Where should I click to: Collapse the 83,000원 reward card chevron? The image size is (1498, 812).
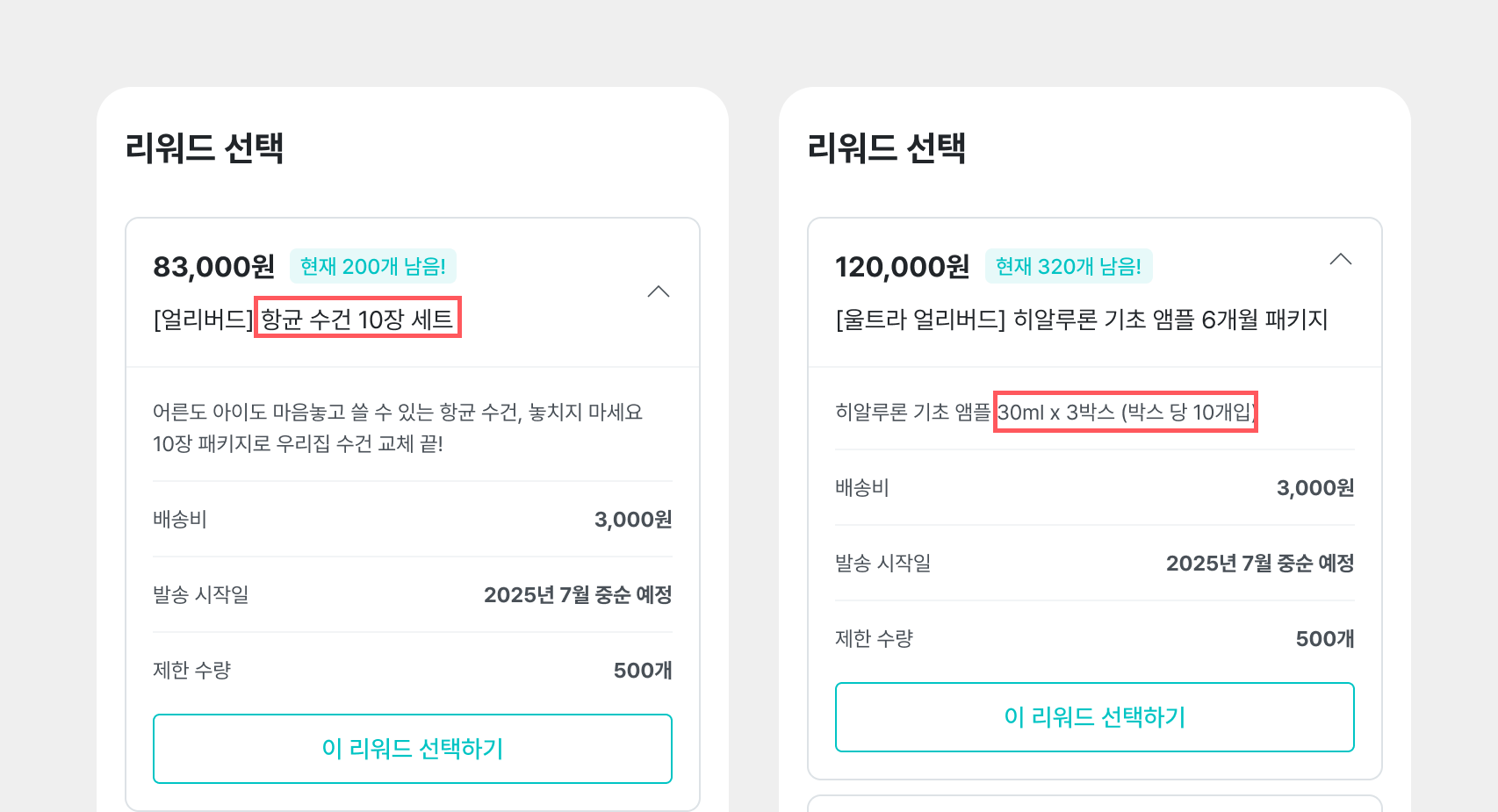[x=659, y=291]
